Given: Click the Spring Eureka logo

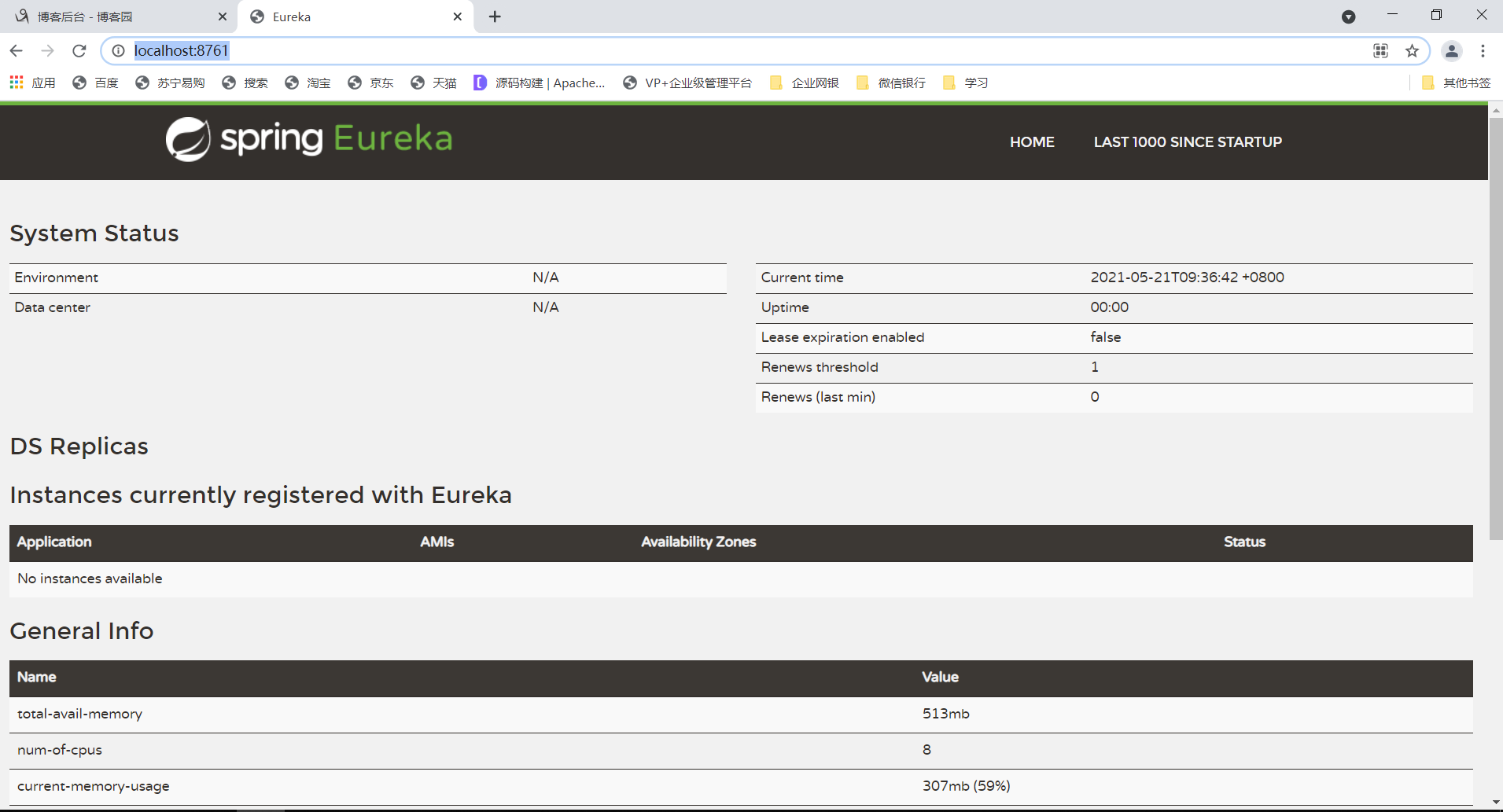Looking at the screenshot, I should 309,139.
